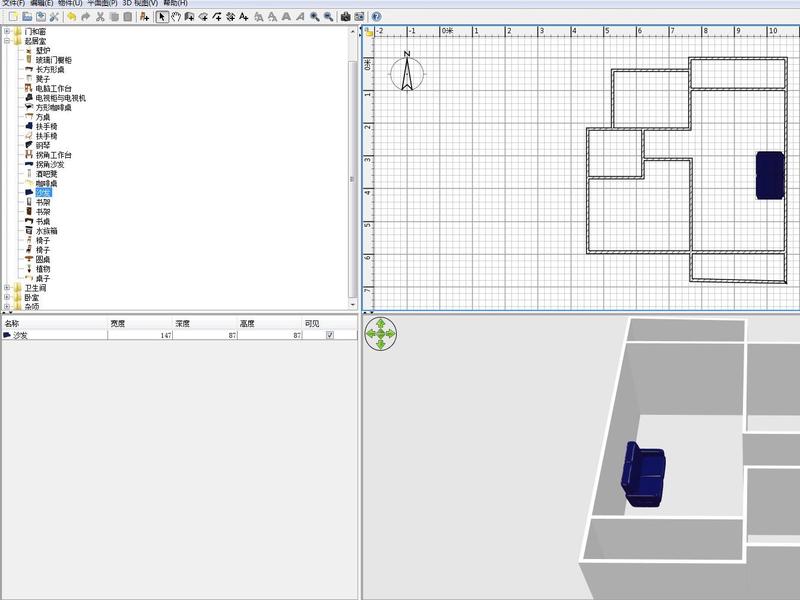Select 电视柜与电视机 in the catalog
Image resolution: width=800 pixels, height=600 pixels.
pyautogui.click(x=61, y=98)
